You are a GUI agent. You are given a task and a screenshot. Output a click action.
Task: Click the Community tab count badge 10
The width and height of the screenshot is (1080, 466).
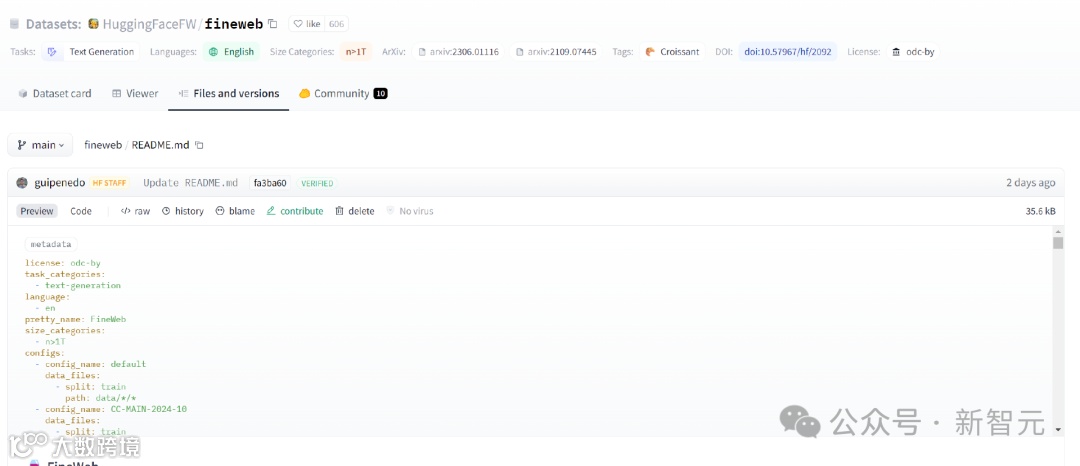click(380, 94)
